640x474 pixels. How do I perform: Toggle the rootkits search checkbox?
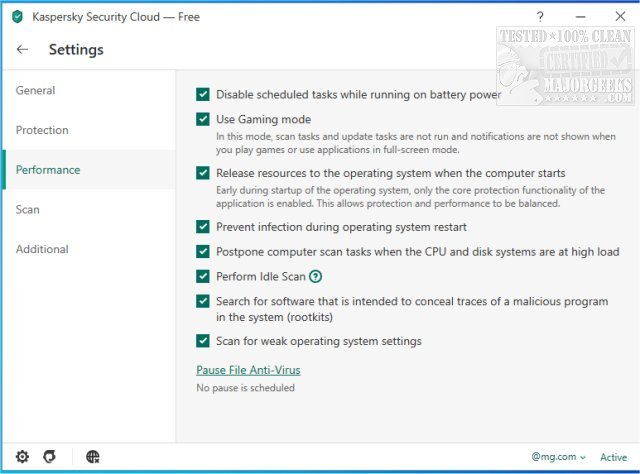tap(204, 301)
